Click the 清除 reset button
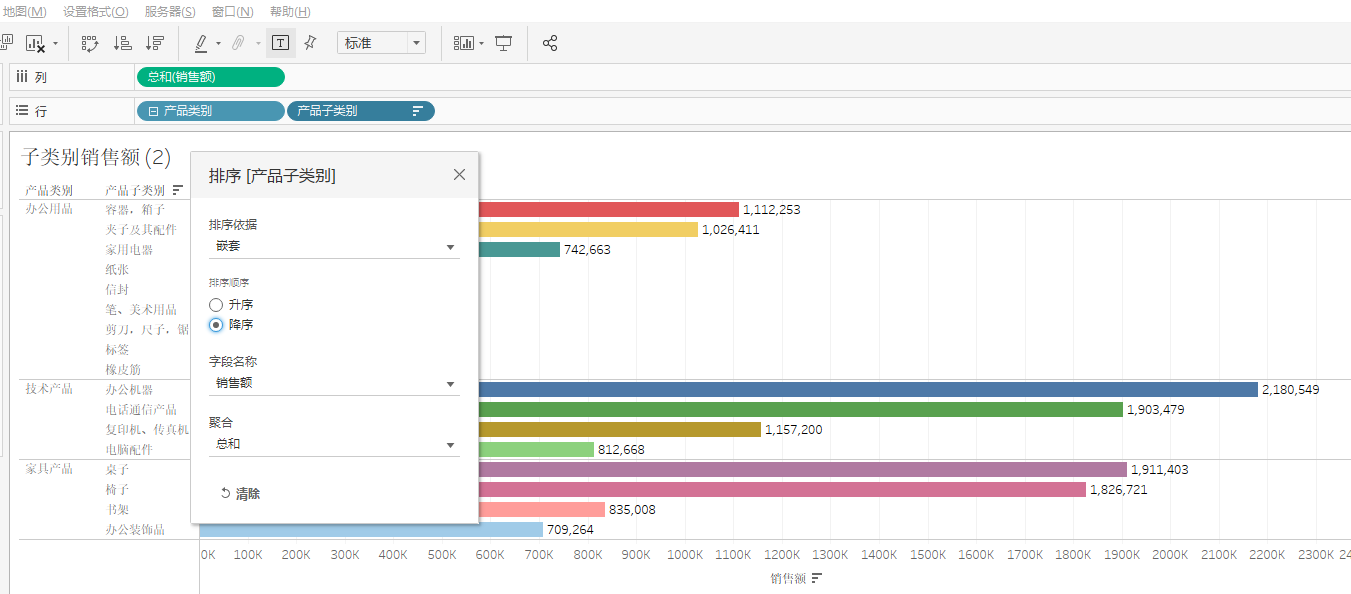 point(241,494)
